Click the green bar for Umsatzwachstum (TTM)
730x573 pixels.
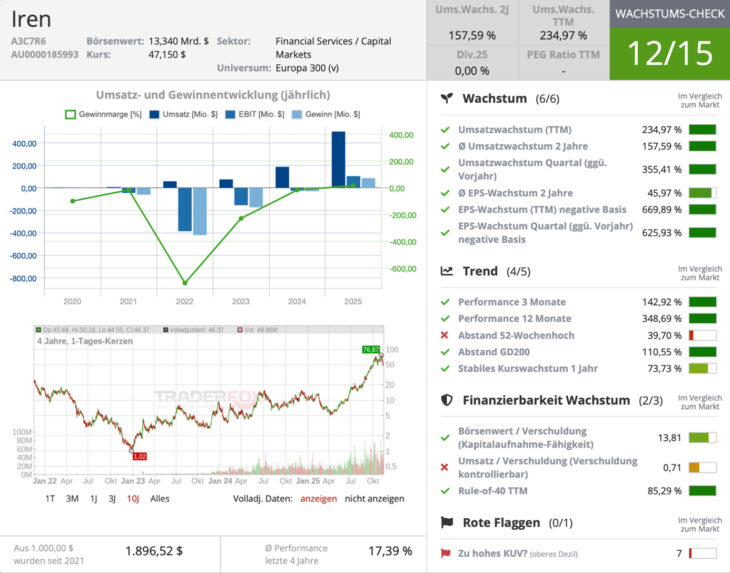tap(702, 130)
